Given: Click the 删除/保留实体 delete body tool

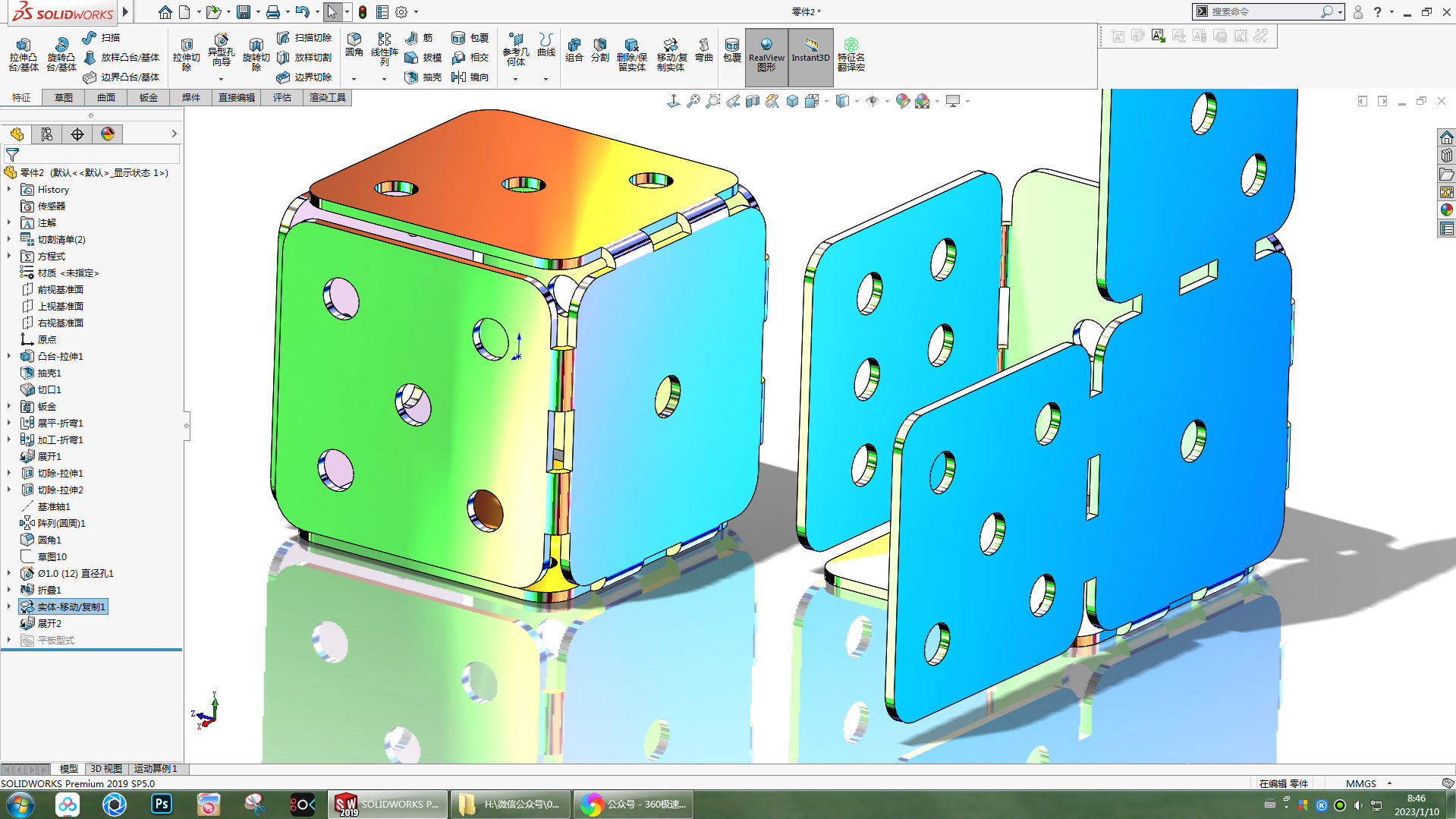Looking at the screenshot, I should point(632,55).
